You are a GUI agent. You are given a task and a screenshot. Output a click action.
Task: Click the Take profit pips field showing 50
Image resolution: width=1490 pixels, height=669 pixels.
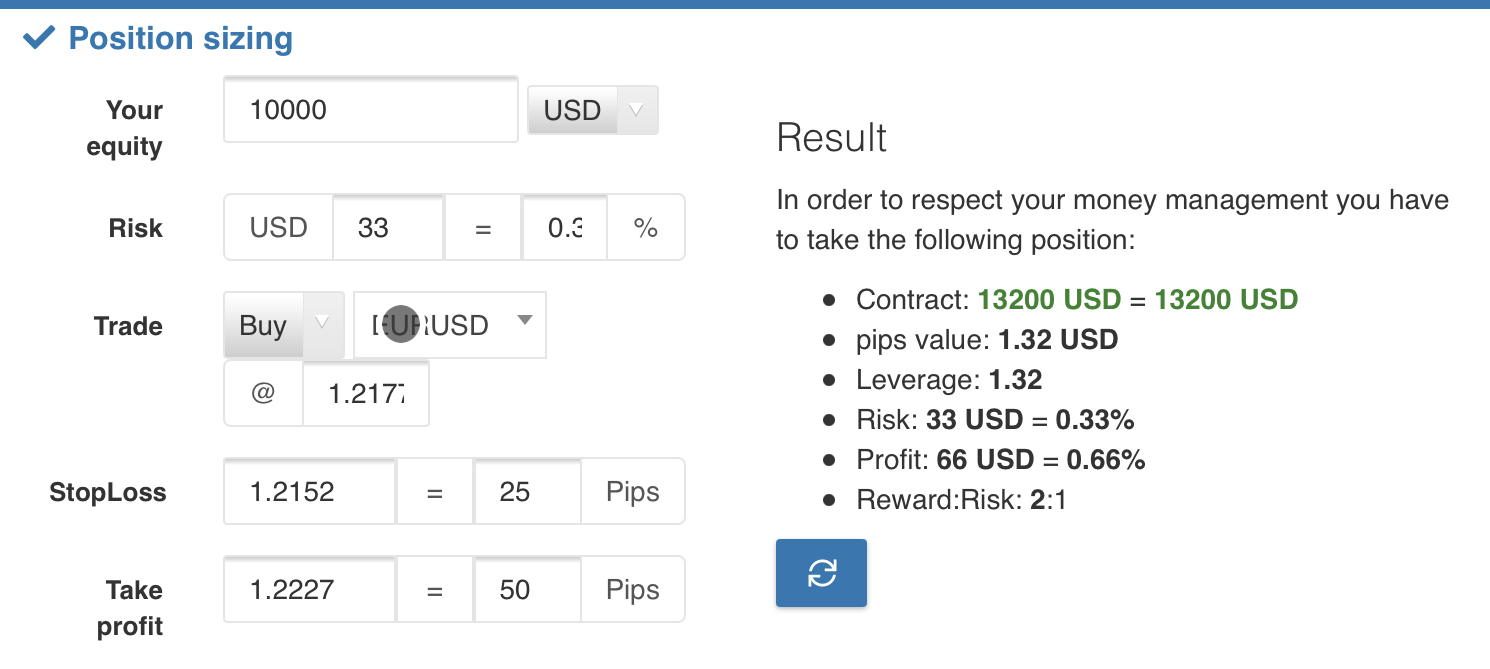(x=527, y=590)
